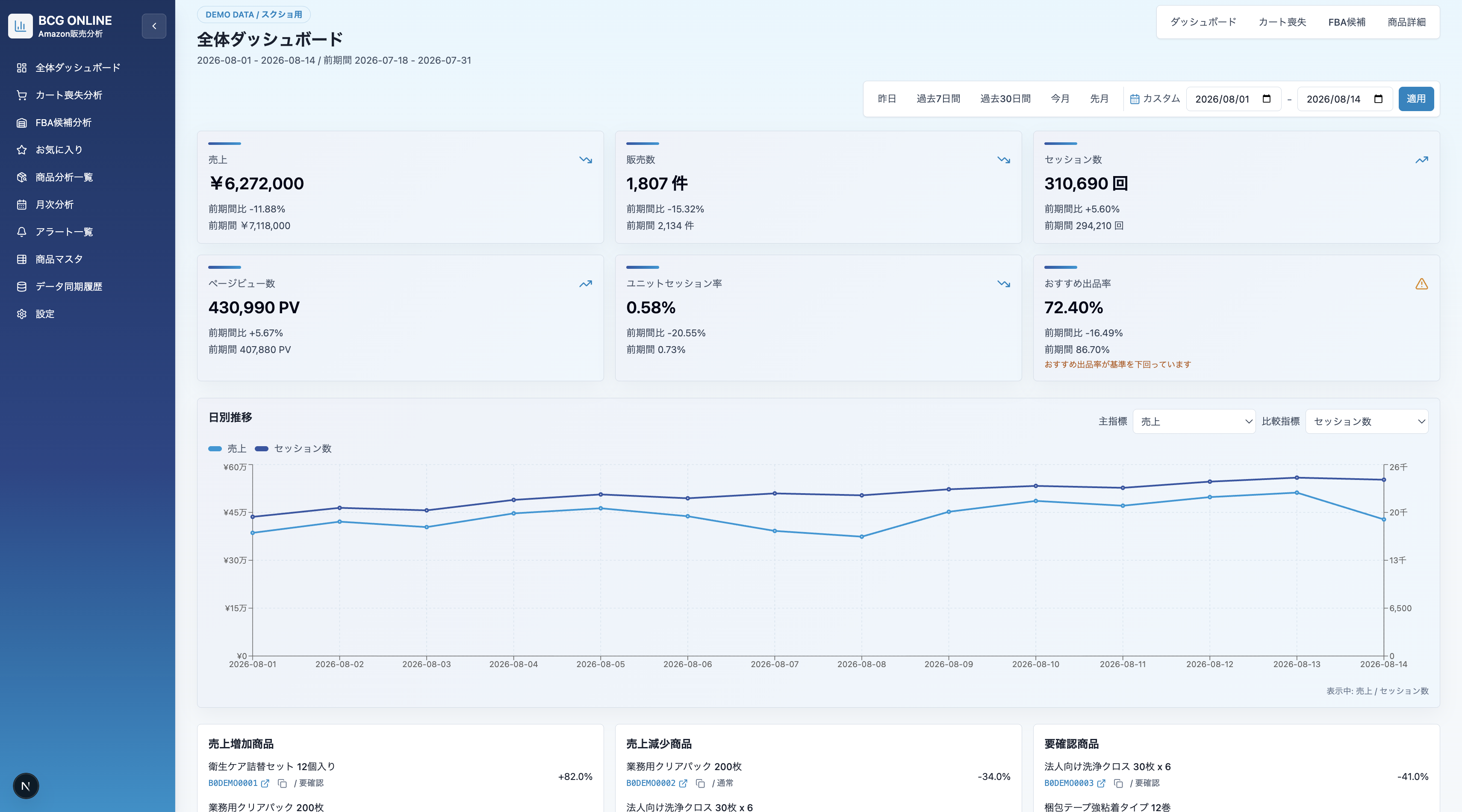Toggle the 売上 series in the chart legend

(227, 449)
